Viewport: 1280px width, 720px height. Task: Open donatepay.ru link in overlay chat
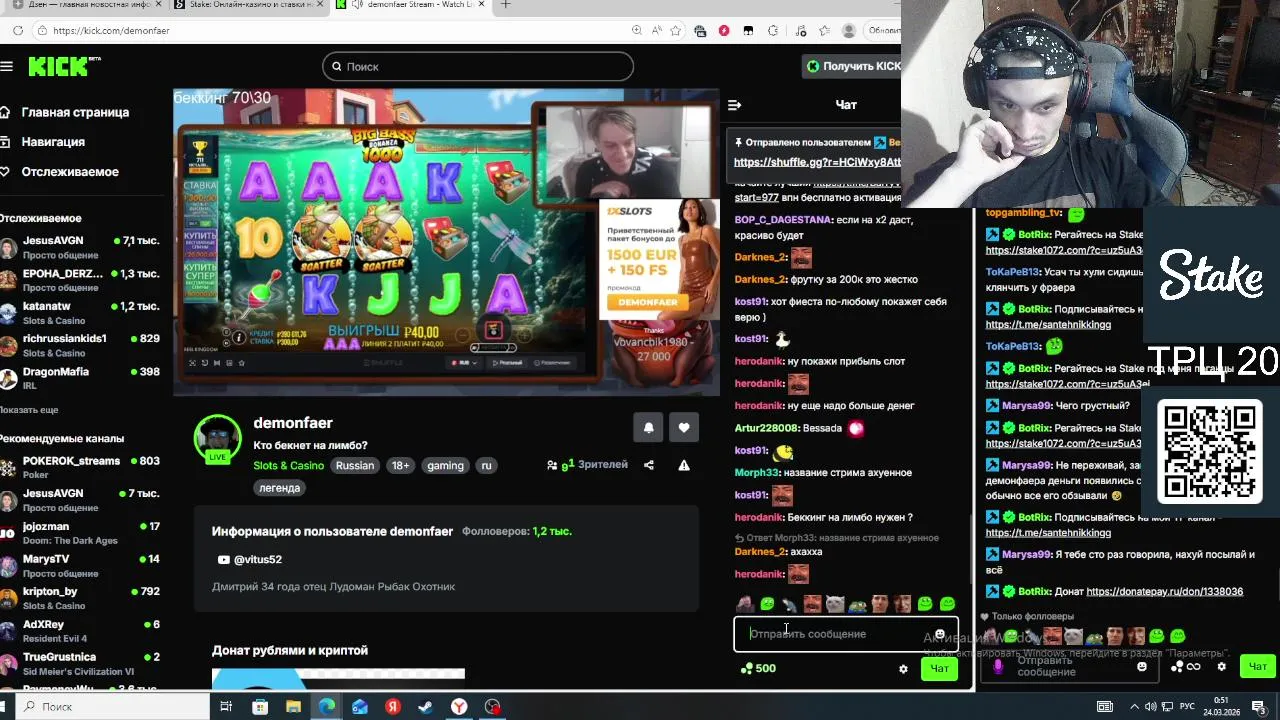pos(1164,591)
